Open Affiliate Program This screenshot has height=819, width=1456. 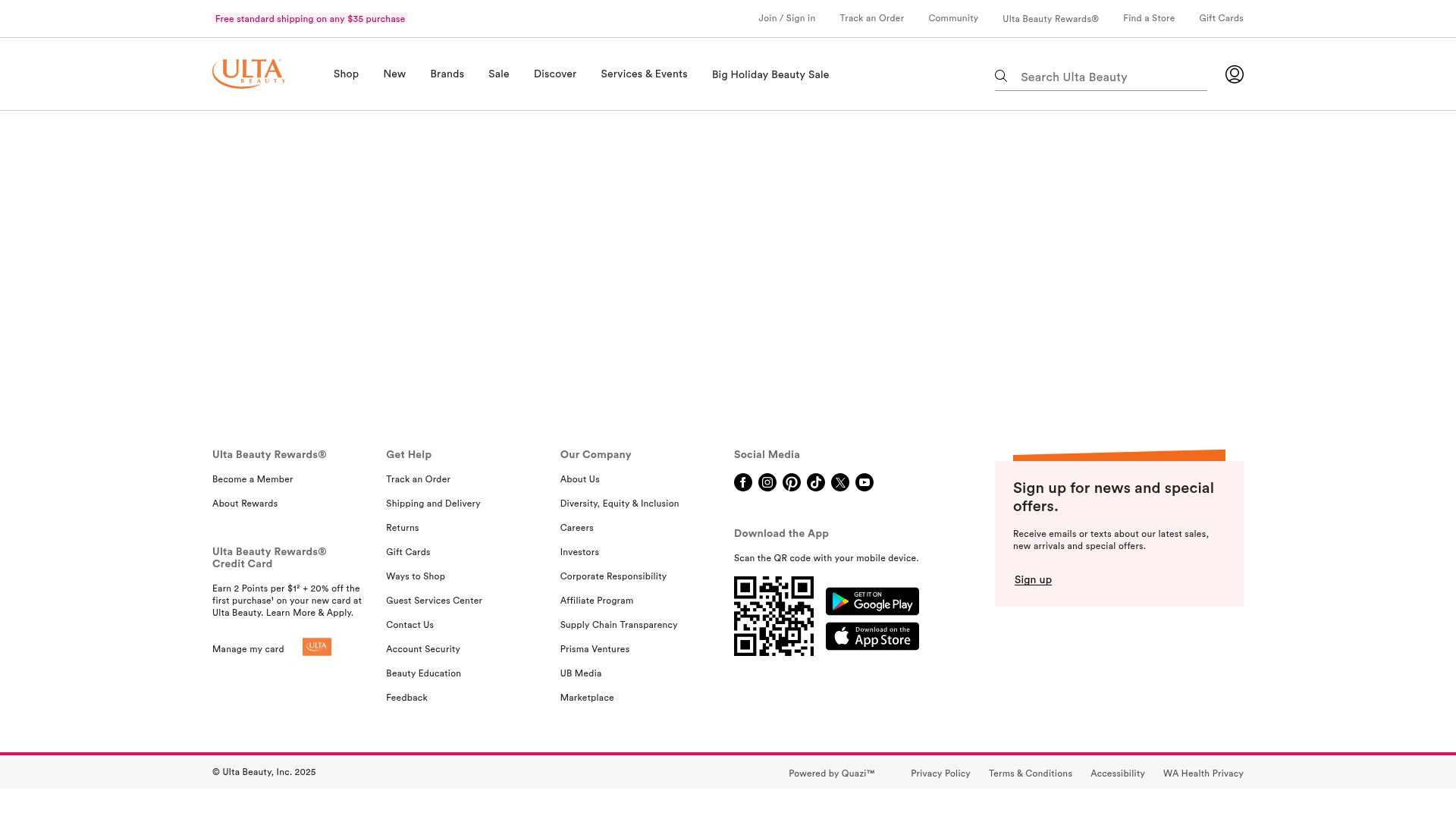597,601
